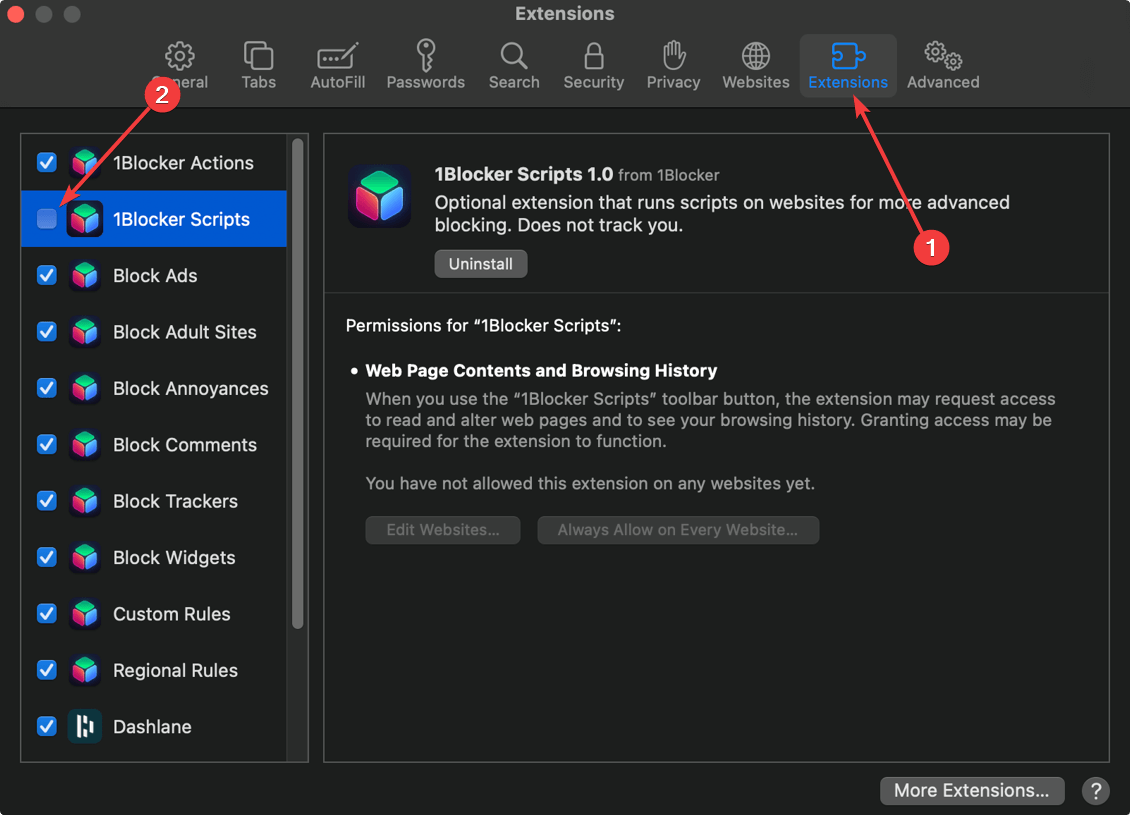Select the Block Widgets row text
Viewport: 1130px width, 815px height.
tap(174, 558)
